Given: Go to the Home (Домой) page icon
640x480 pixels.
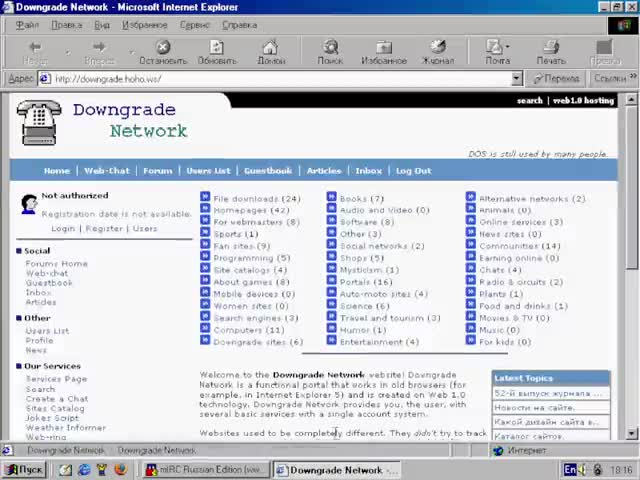Looking at the screenshot, I should [270, 47].
